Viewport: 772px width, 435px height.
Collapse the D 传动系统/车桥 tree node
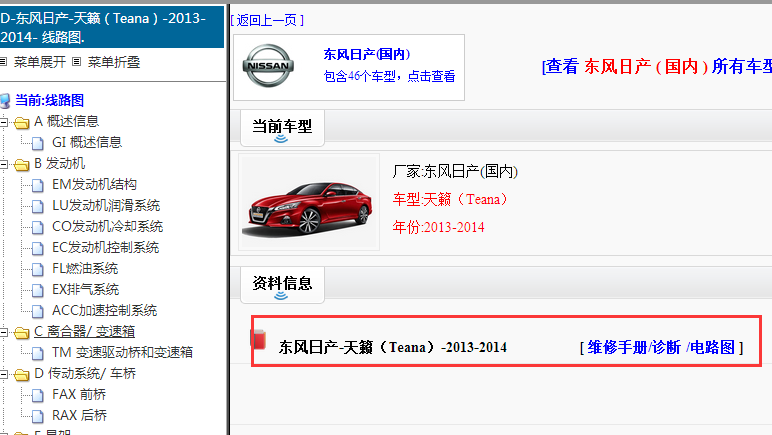pos(4,374)
